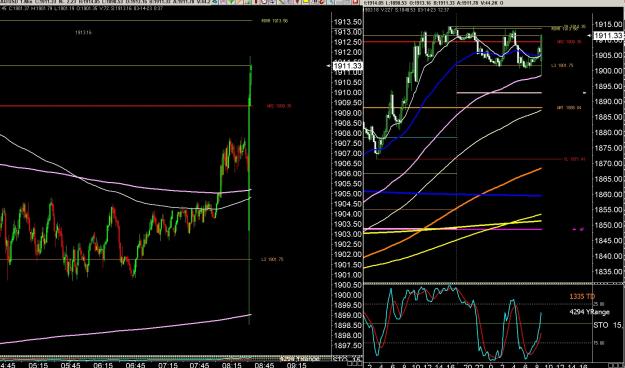Viewport: 625px width, 368px height.
Task: Select the 07:15 time label
Action: [x=167, y=365]
